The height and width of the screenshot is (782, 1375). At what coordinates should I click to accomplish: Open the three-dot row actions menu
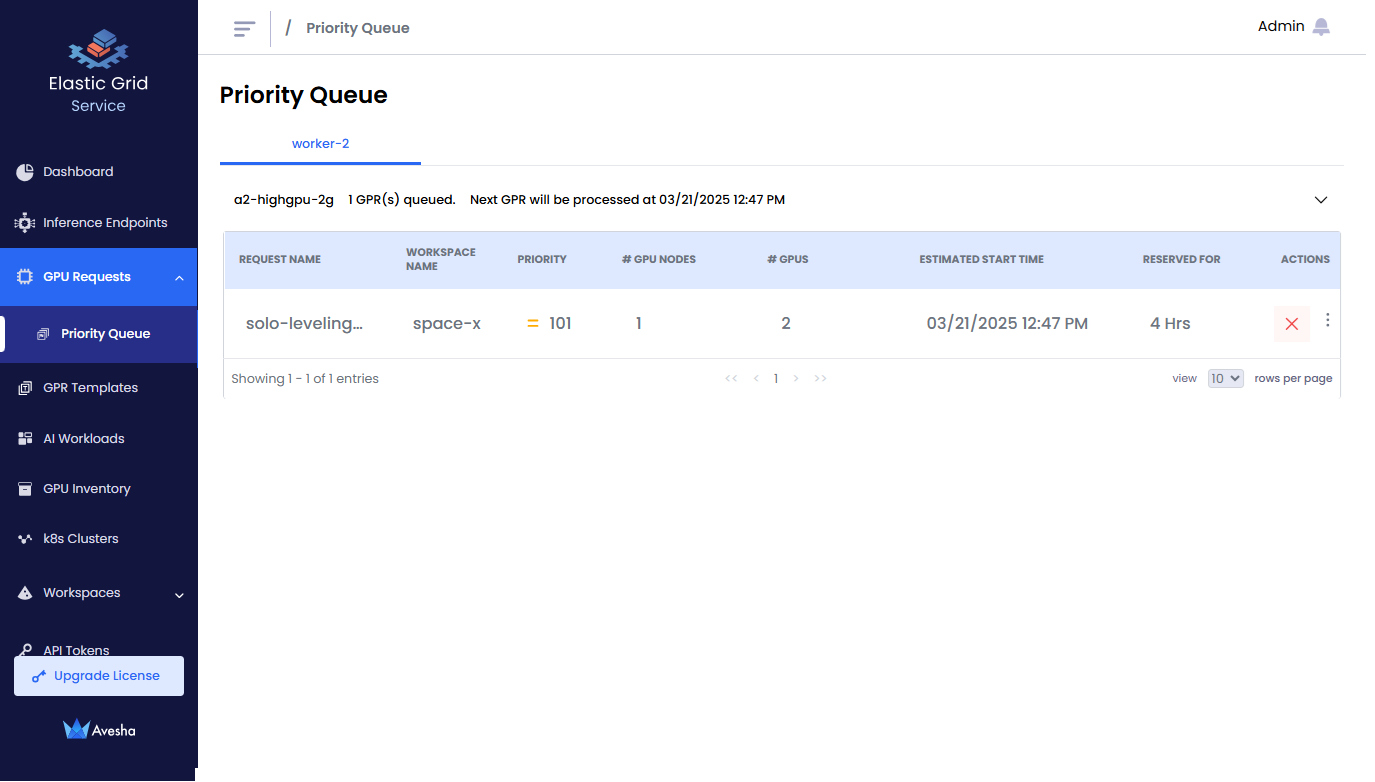click(1328, 320)
